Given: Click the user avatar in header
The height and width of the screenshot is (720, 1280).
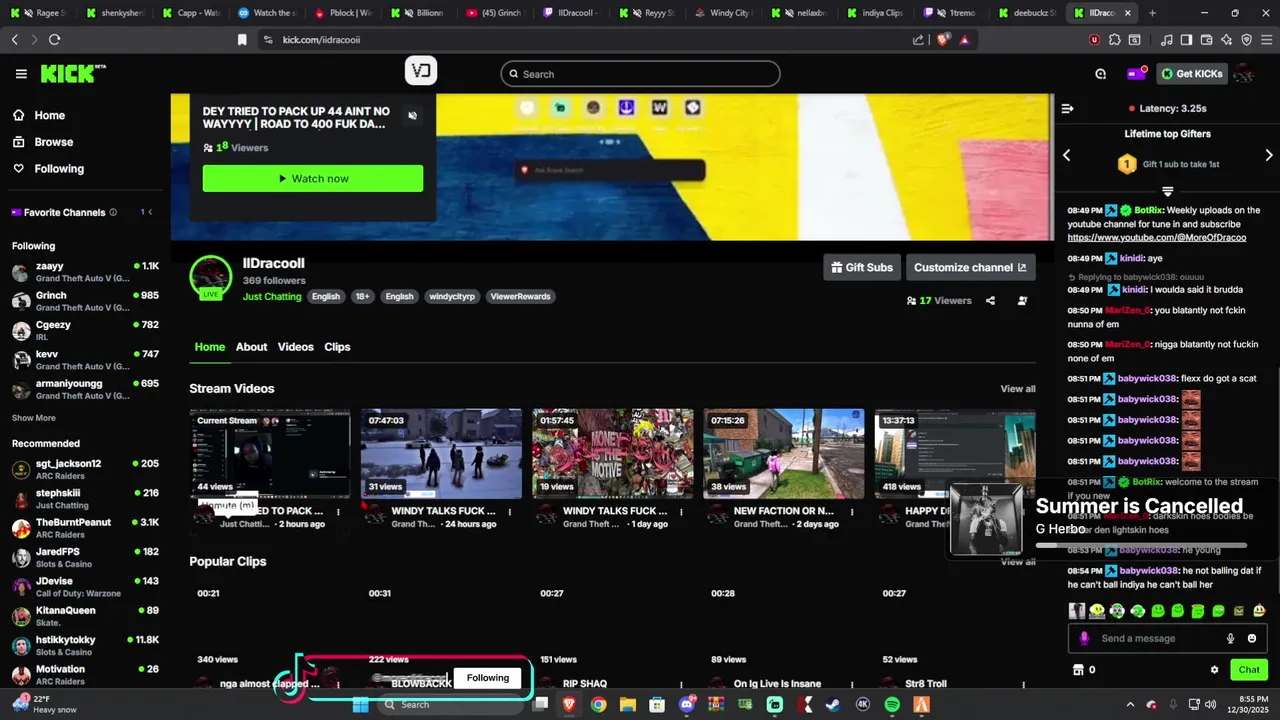Looking at the screenshot, I should point(1245,73).
